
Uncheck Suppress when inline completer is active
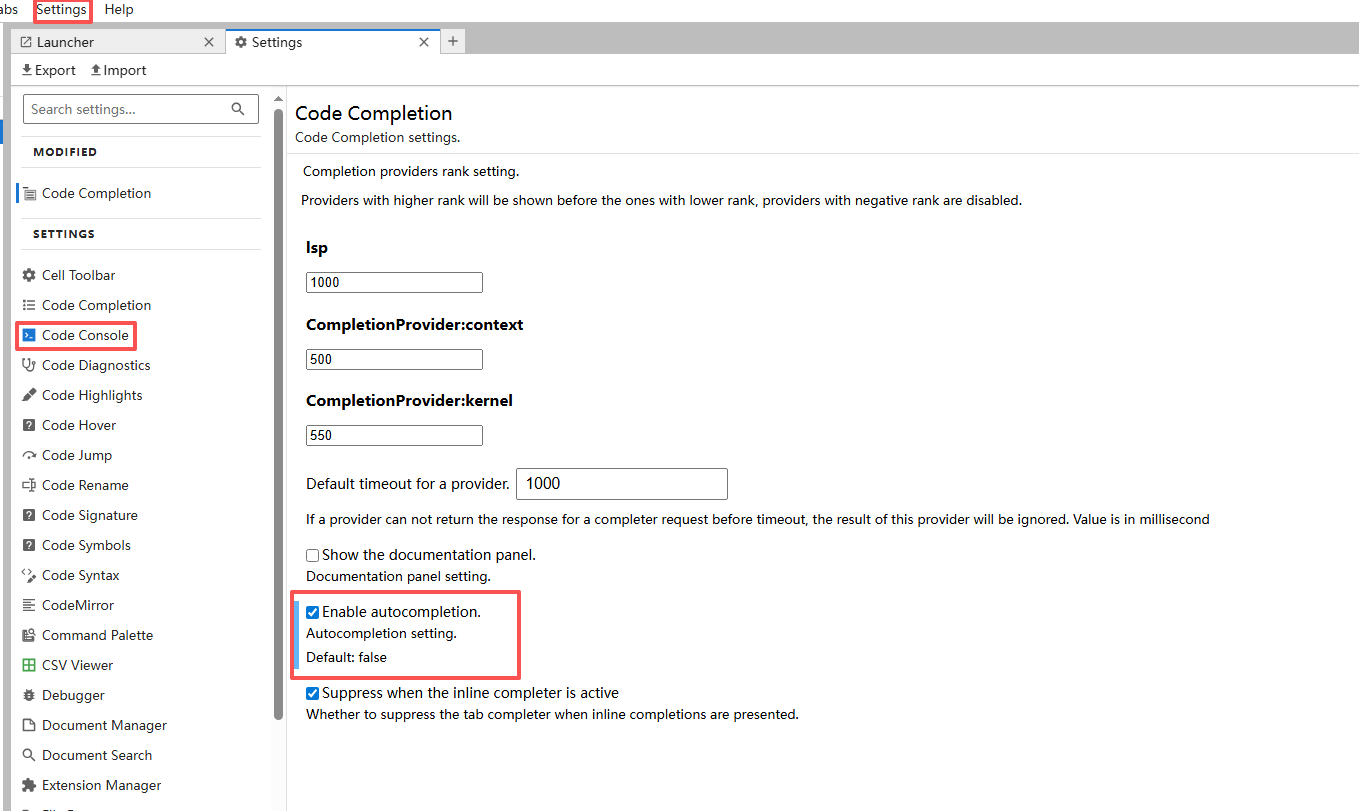[313, 693]
